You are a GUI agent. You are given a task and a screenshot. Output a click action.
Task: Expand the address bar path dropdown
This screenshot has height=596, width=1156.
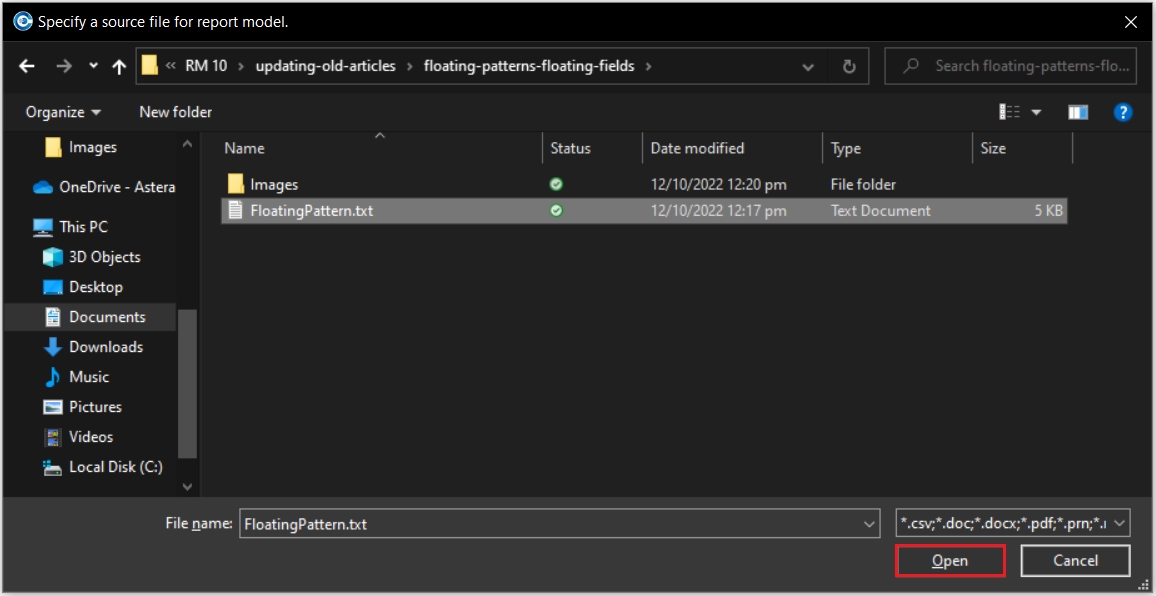tap(808, 66)
